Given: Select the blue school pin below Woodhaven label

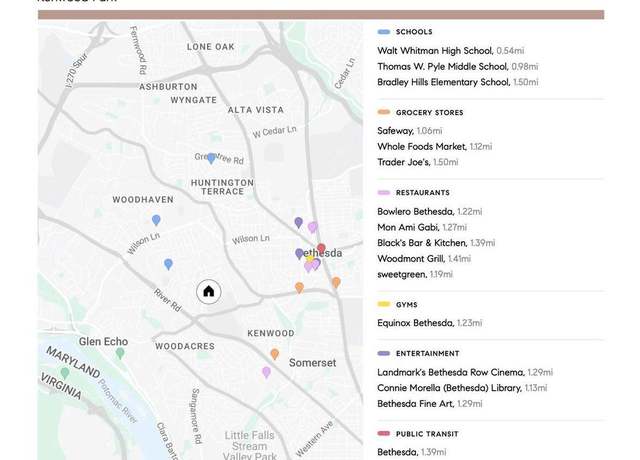Looking at the screenshot, I should pyautogui.click(x=156, y=220).
